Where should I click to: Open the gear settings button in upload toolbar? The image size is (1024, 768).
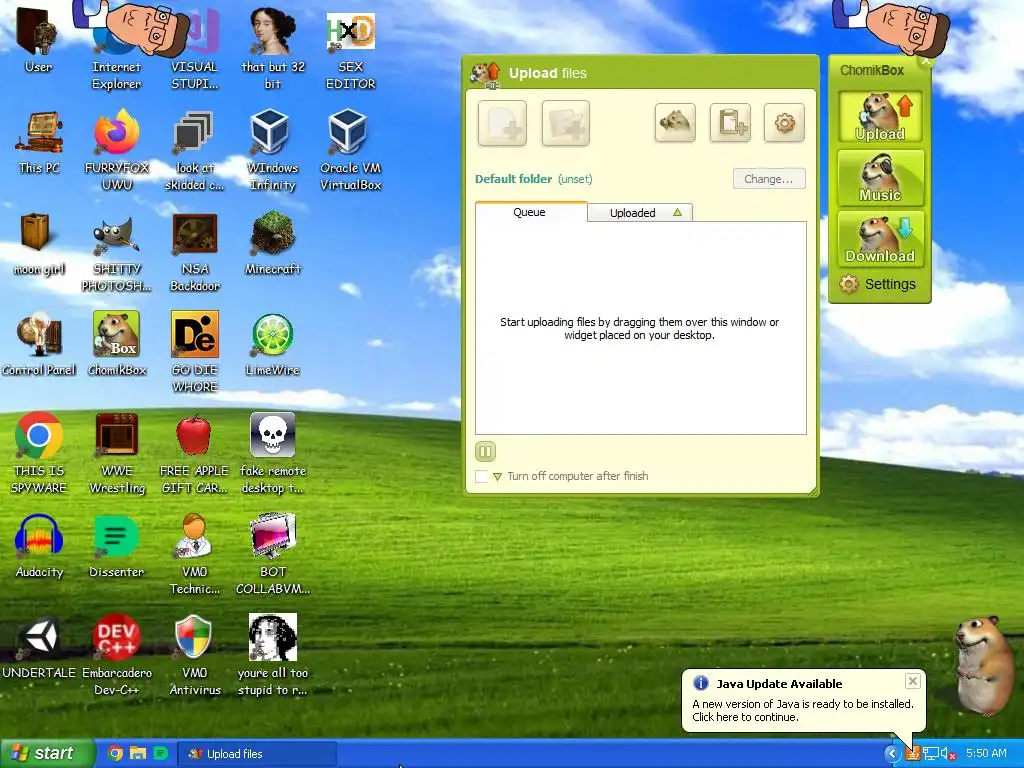point(784,122)
